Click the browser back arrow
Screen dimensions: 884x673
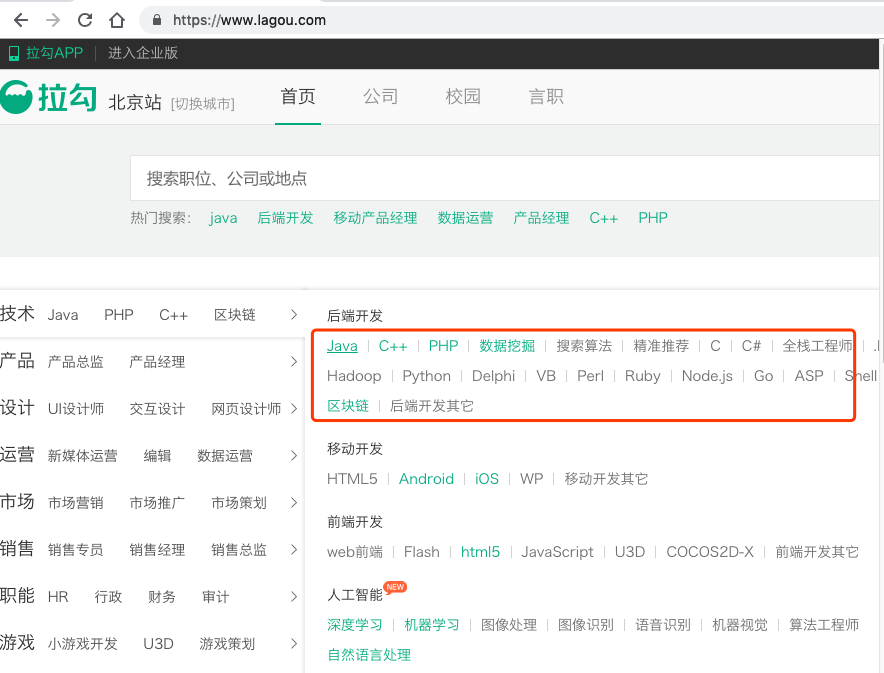click(21, 20)
